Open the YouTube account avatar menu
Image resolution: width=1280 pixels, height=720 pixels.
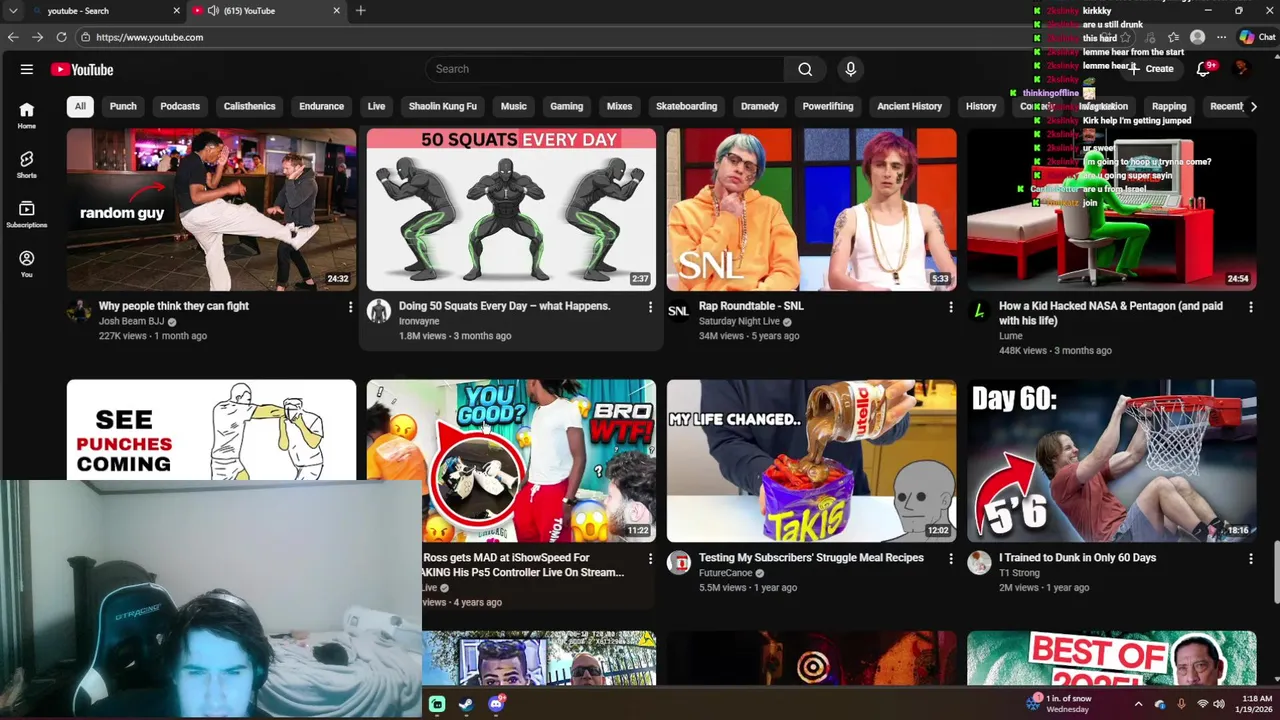(1242, 69)
